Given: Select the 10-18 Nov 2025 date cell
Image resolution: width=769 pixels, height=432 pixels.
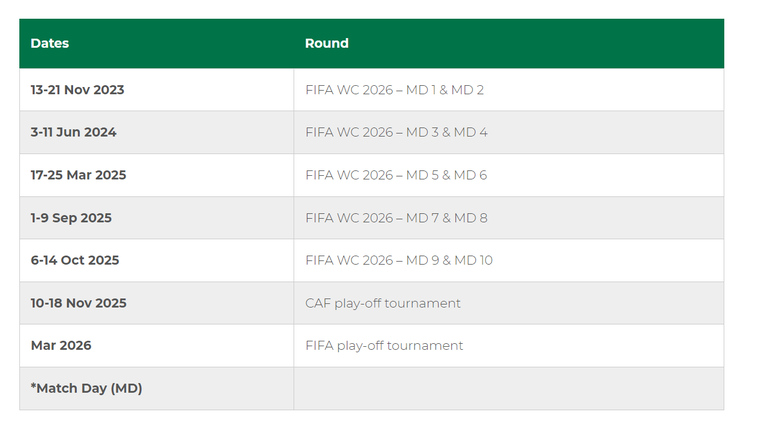Looking at the screenshot, I should point(79,303).
